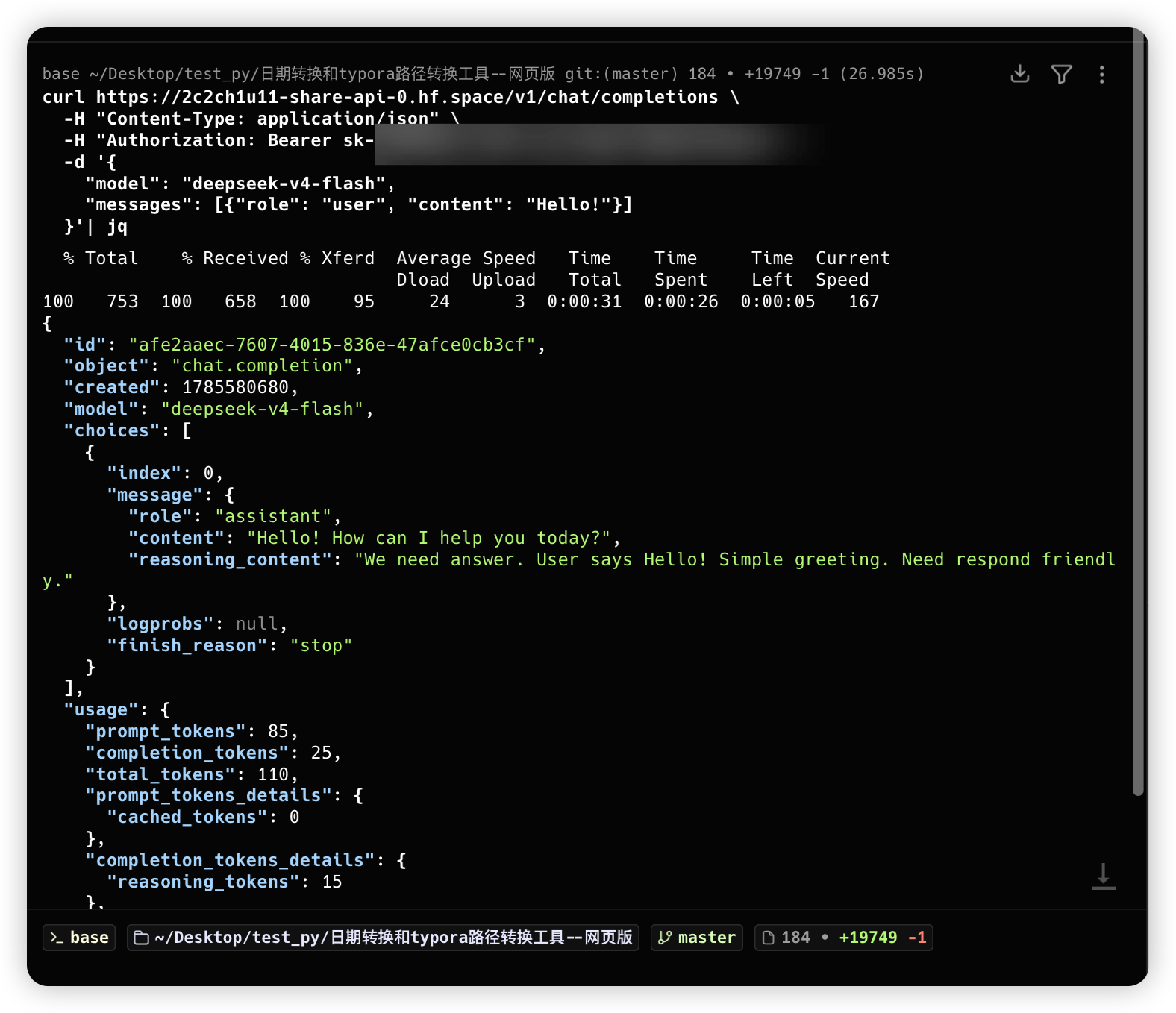Click the block header prompt line with 26.985s
Viewport: 1176px width, 1013px height.
click(483, 74)
